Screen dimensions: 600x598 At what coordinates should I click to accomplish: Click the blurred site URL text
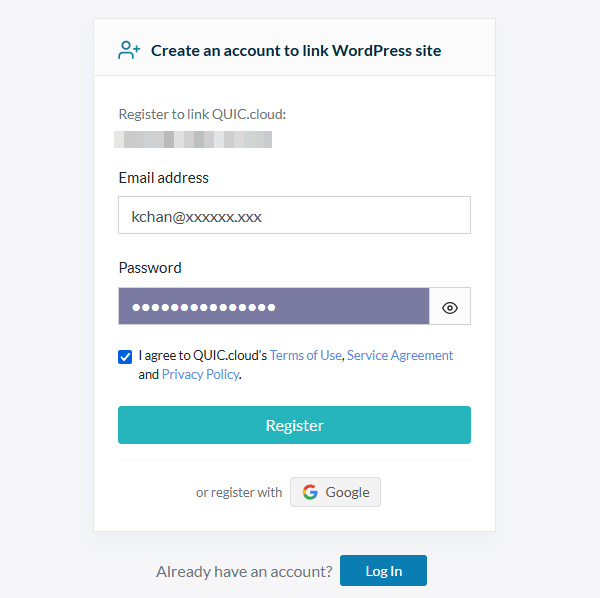(x=194, y=139)
